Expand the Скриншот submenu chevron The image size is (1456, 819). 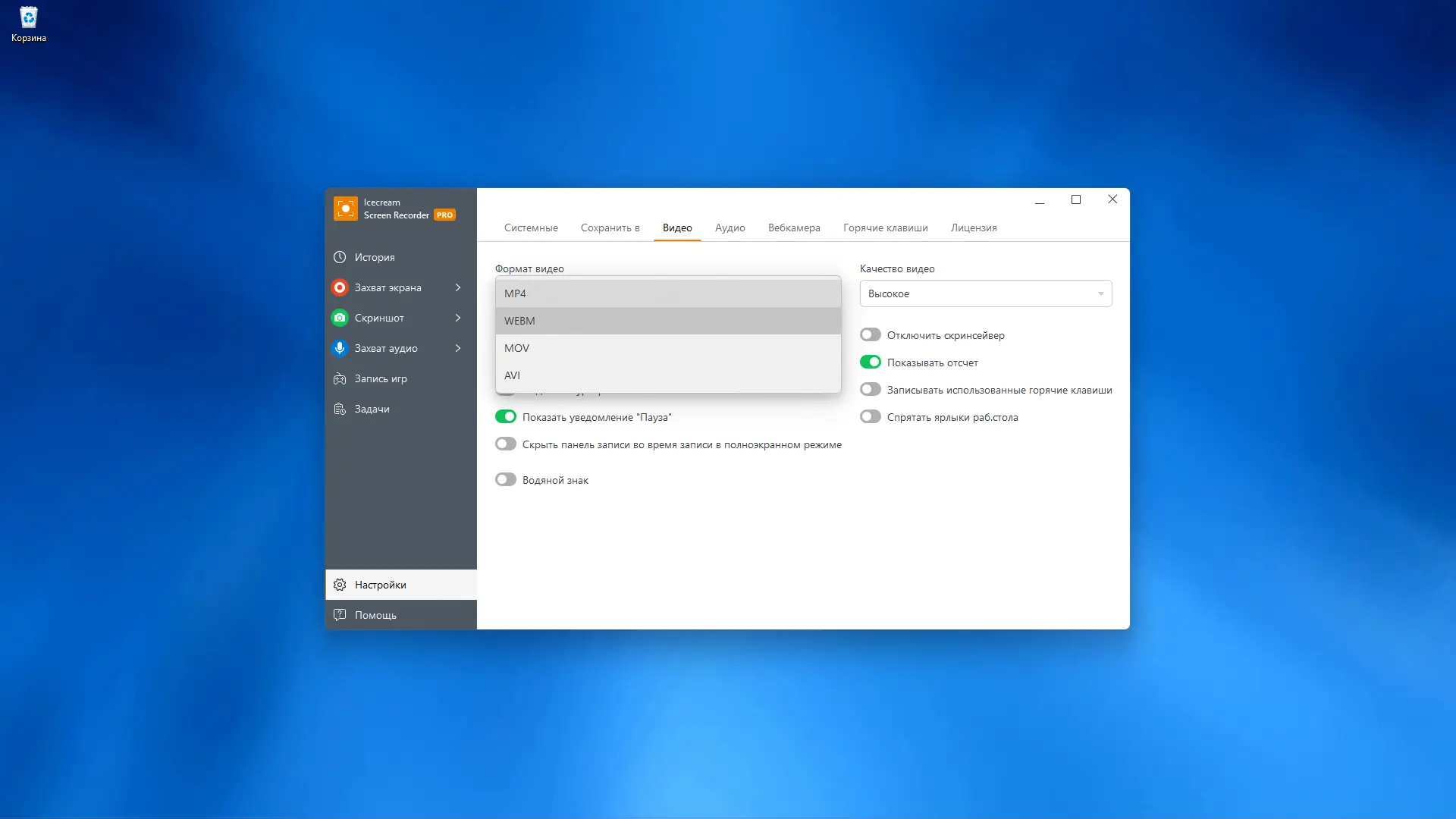tap(458, 318)
